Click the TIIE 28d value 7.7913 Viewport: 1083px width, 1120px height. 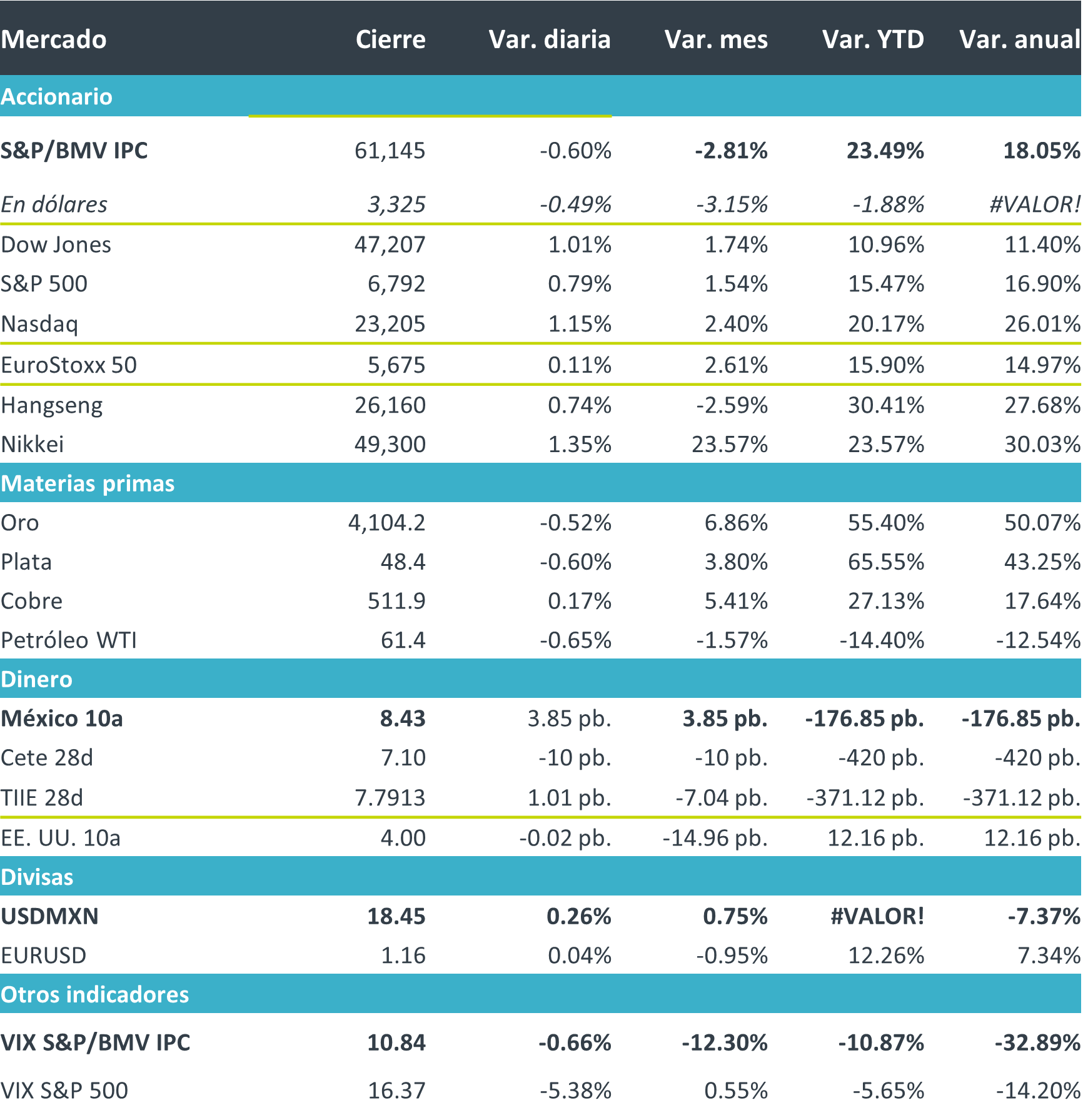390,798
